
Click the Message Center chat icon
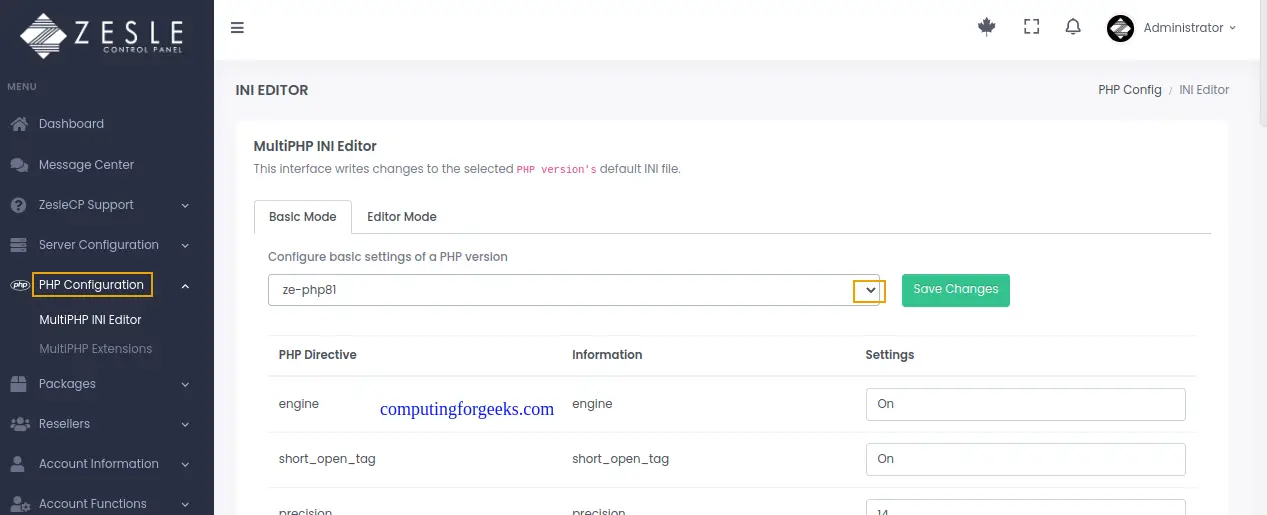click(19, 165)
